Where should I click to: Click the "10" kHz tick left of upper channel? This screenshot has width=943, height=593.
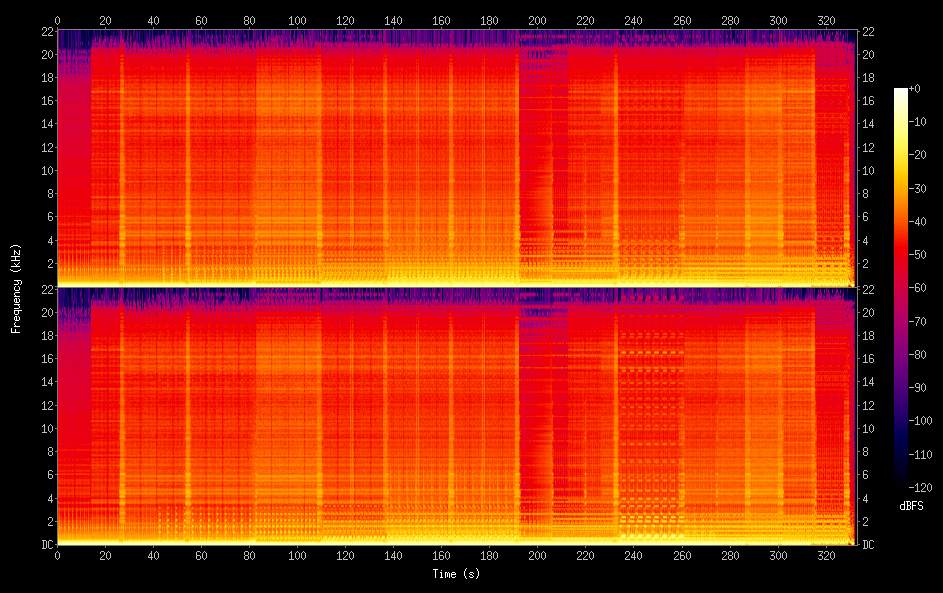(45, 170)
